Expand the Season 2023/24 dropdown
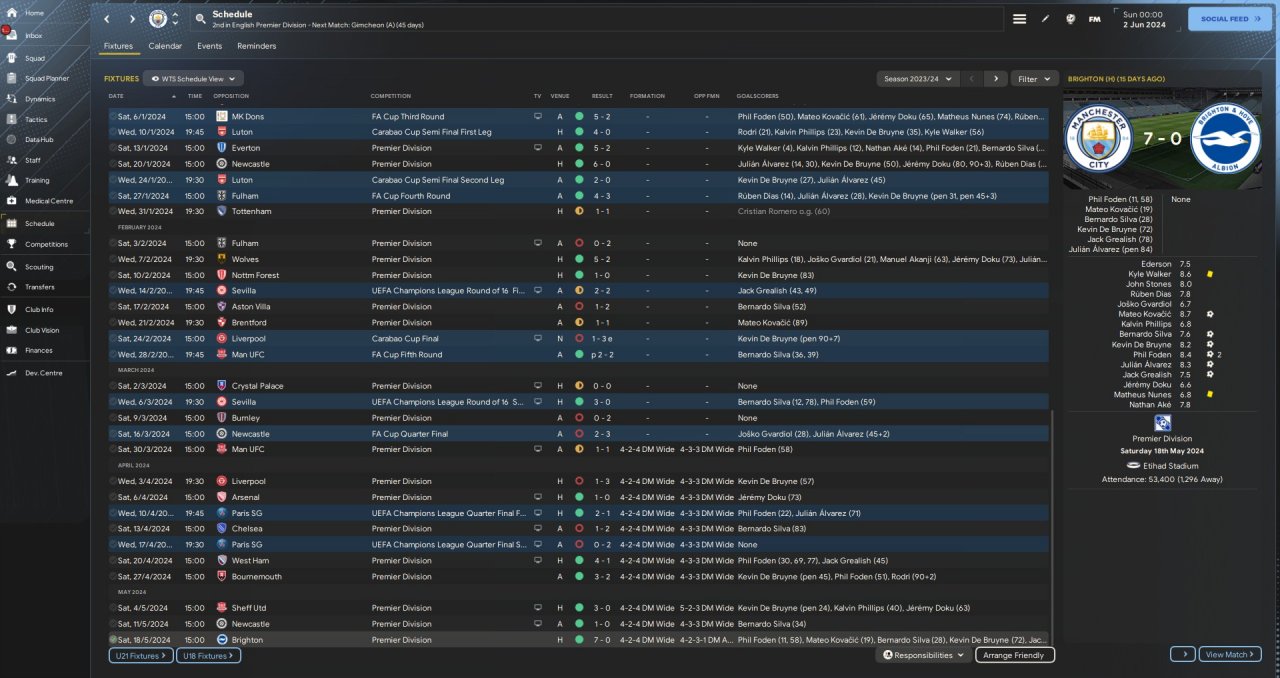Image resolution: width=1280 pixels, height=678 pixels. click(916, 78)
